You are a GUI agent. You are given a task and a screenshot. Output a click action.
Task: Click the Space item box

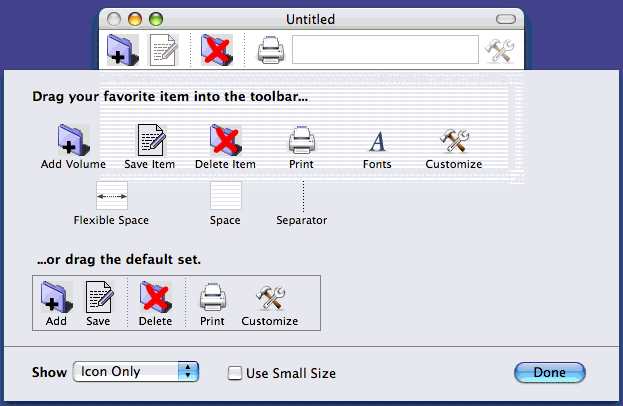[x=225, y=197]
